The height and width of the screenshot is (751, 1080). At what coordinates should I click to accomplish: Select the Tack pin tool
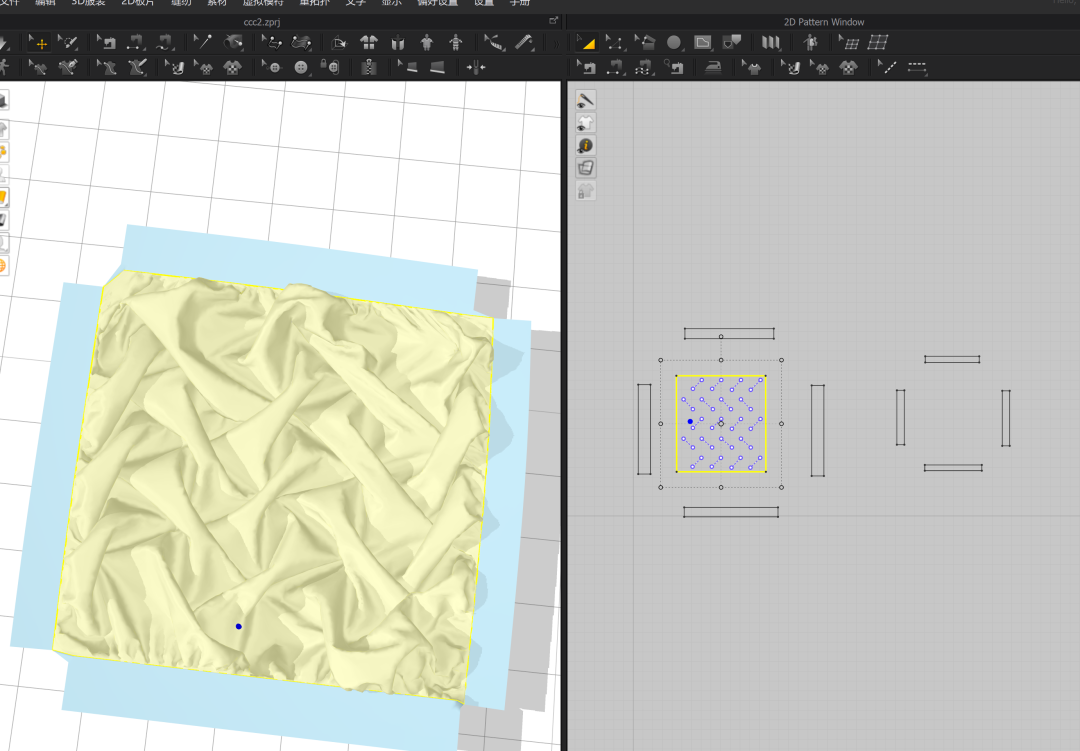point(202,43)
